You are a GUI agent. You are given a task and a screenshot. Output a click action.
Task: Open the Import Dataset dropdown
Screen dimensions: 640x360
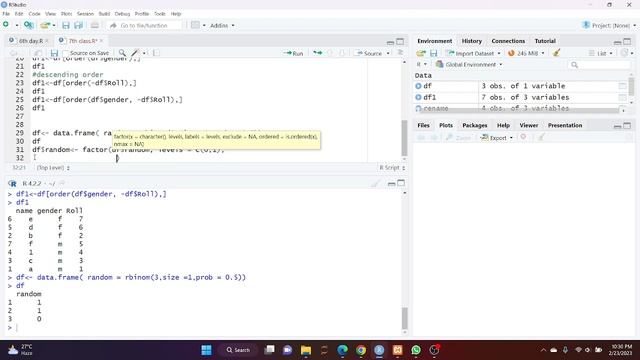(x=473, y=53)
